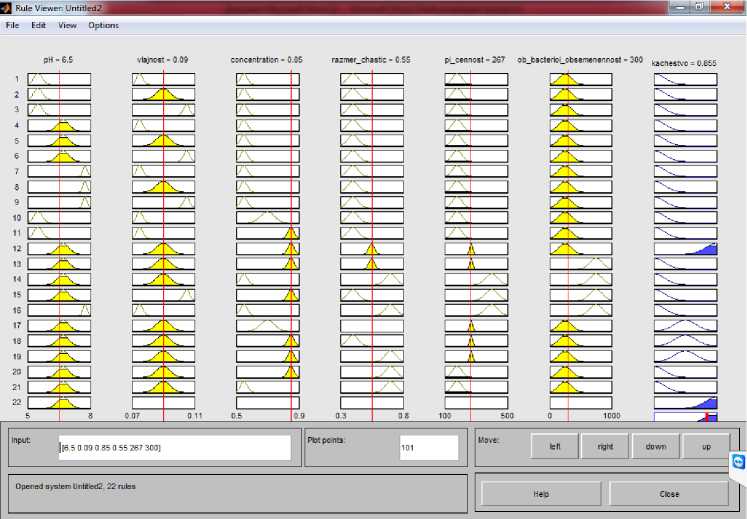The height and width of the screenshot is (519, 747).
Task: Click the red concentration input line in the rule 1 plot
Action: 291,79
